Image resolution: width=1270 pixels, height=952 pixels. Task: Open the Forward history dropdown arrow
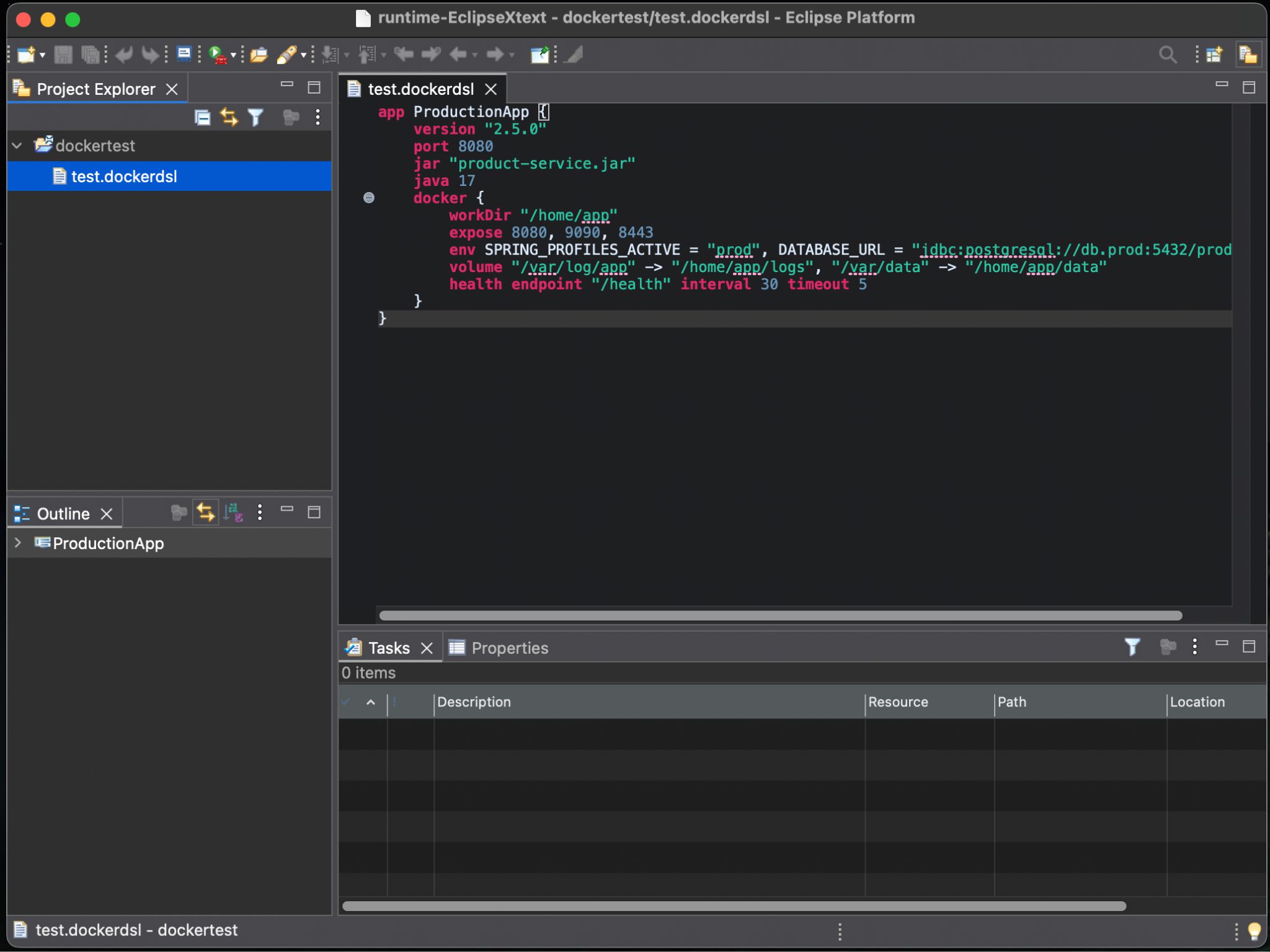click(512, 55)
